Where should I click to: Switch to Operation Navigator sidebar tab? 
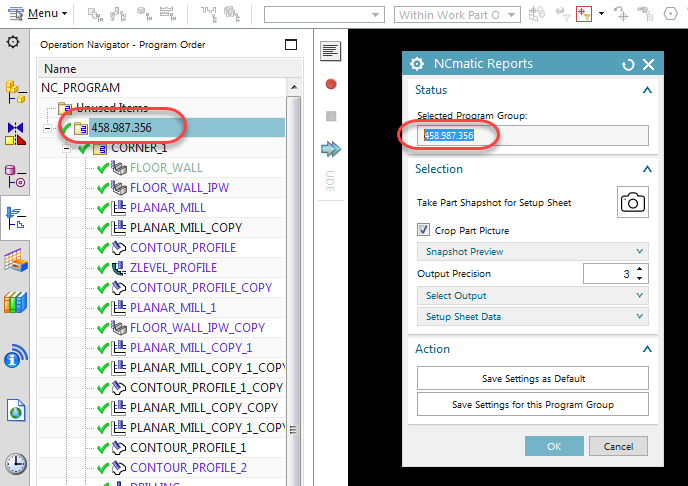[x=15, y=218]
